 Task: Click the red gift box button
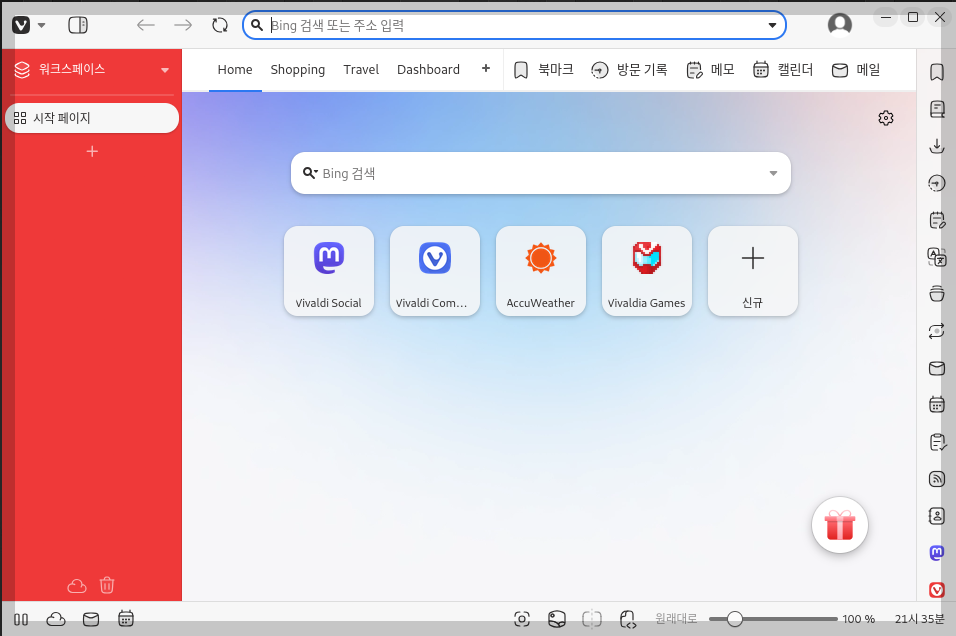(x=840, y=525)
